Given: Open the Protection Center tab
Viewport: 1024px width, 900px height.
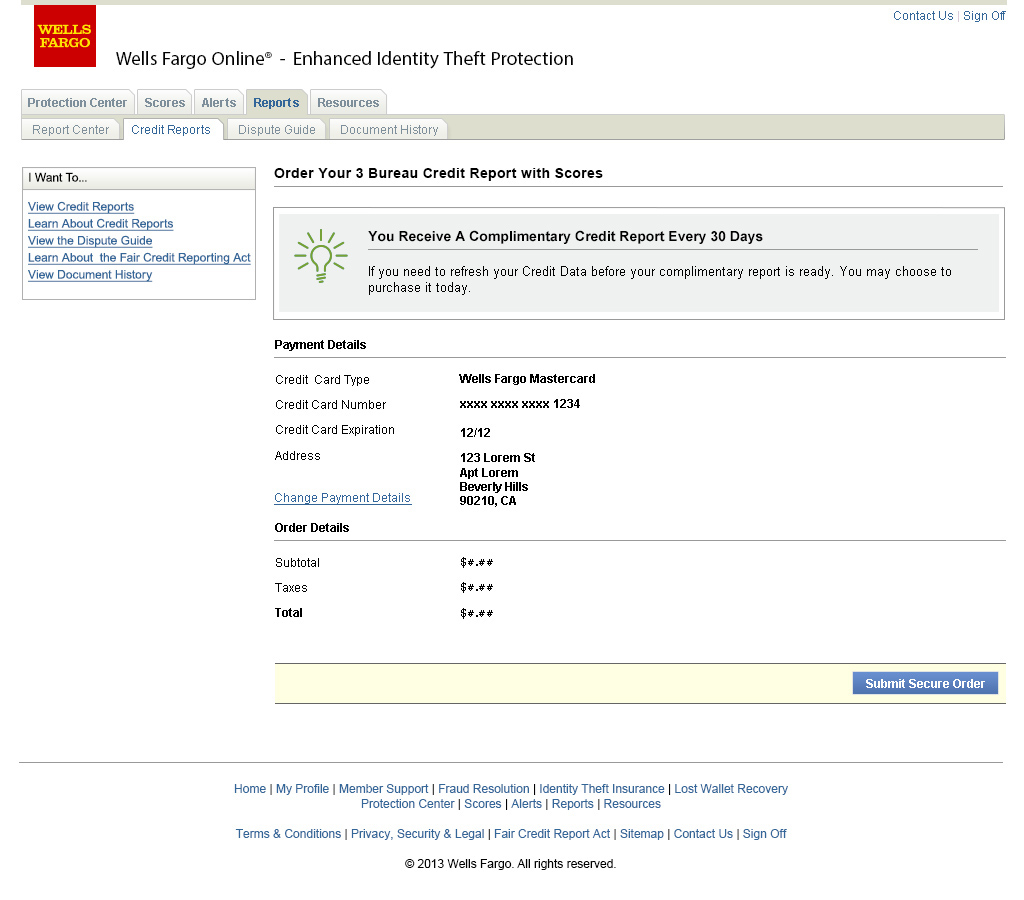Looking at the screenshot, I should (77, 103).
